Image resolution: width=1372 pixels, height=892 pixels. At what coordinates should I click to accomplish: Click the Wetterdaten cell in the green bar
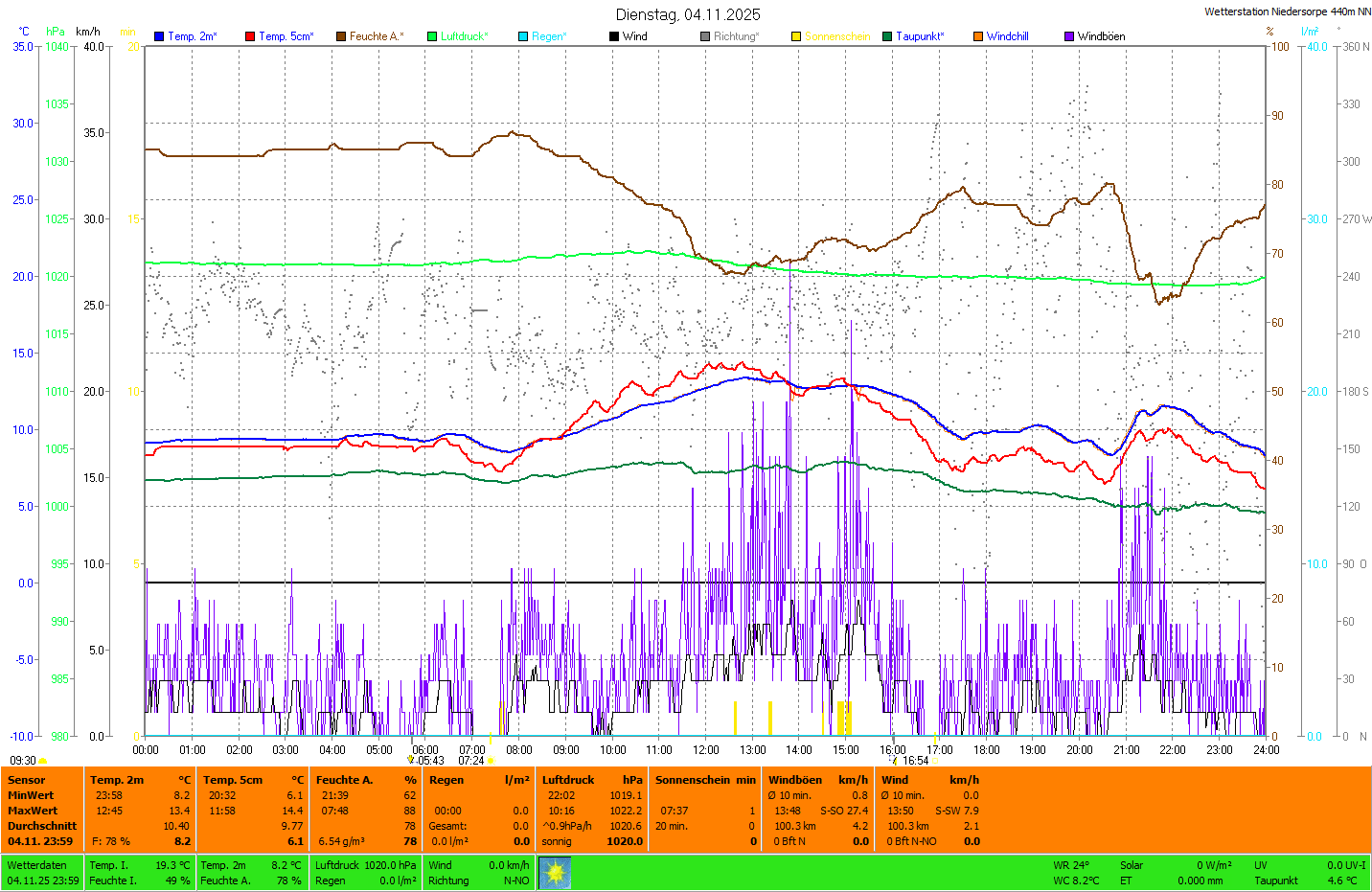click(36, 865)
